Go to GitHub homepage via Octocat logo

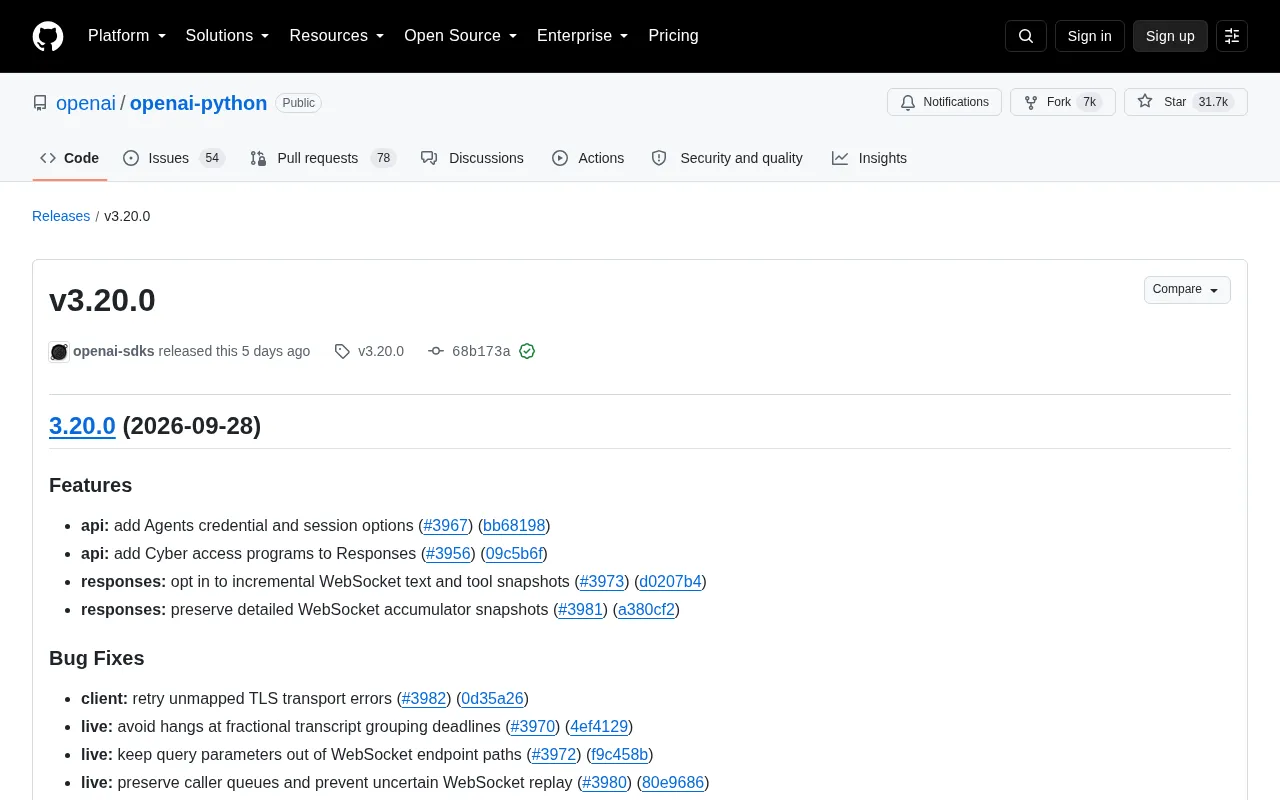(48, 36)
